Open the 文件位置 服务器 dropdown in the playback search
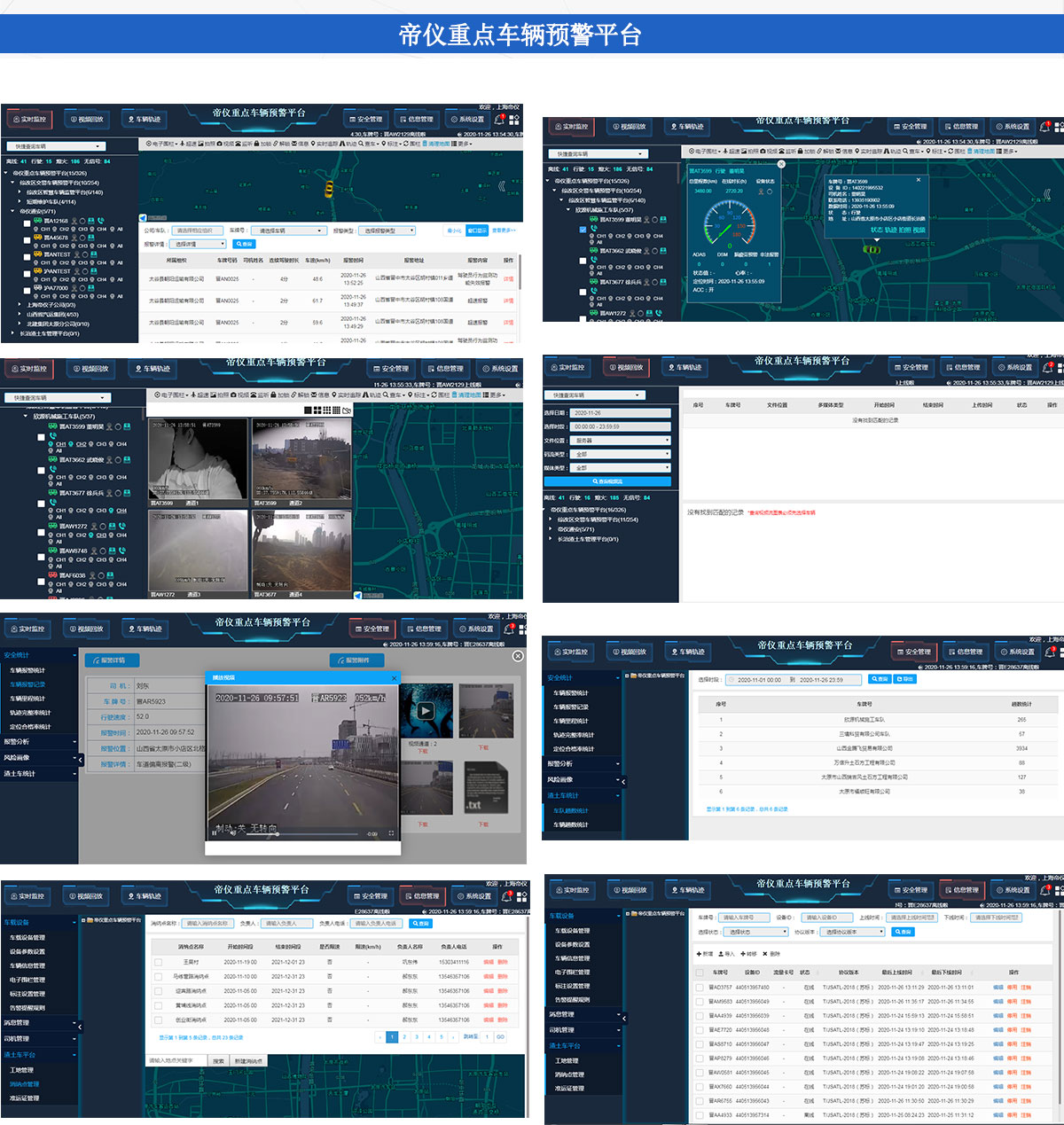 click(x=621, y=441)
